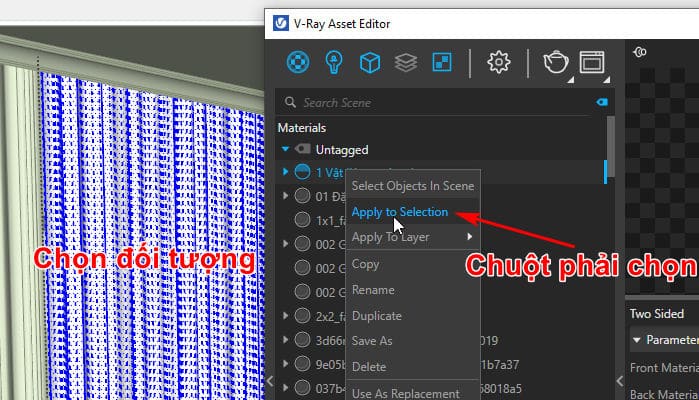Open the Materials category in toolbar
Image resolution: width=699 pixels, height=400 pixels.
point(295,63)
